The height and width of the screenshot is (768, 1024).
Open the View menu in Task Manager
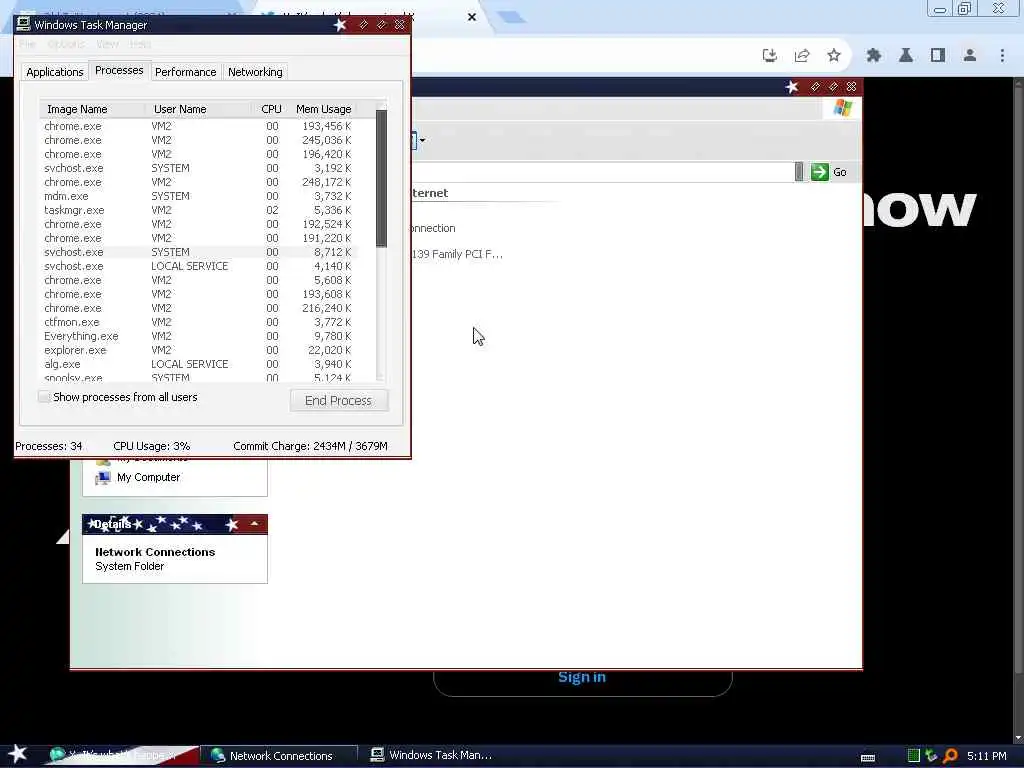click(107, 44)
